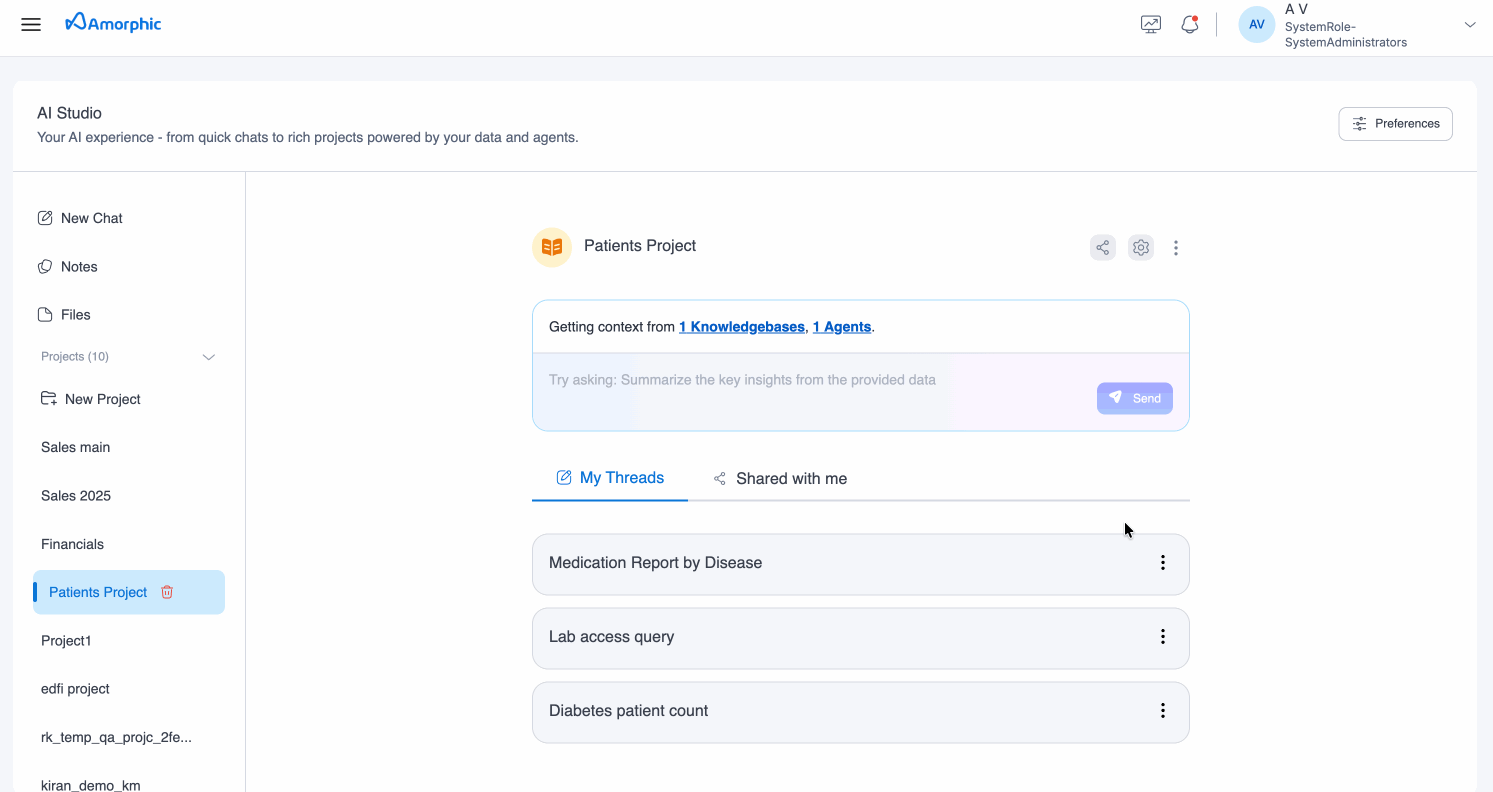Click the Send button
Screen dimensions: 1493x792
[1134, 398]
